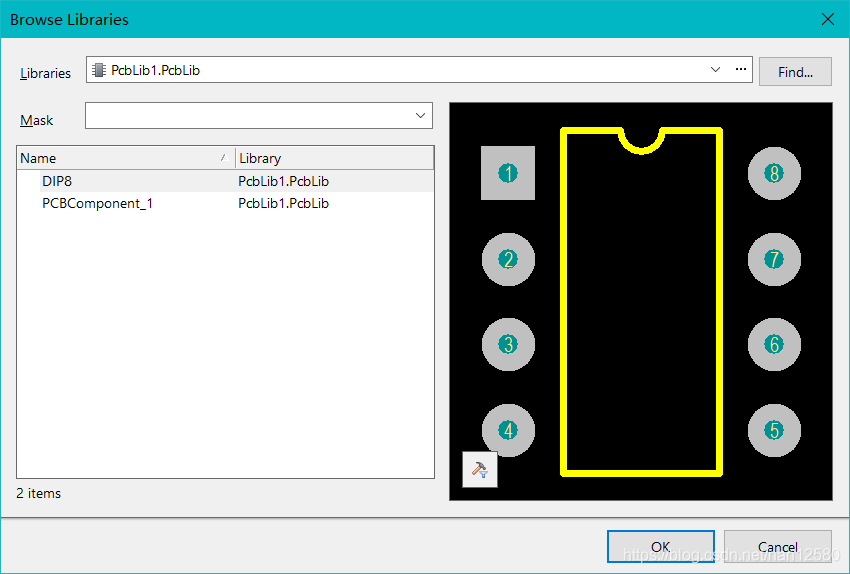Click round pad 6 in the preview

click(774, 344)
